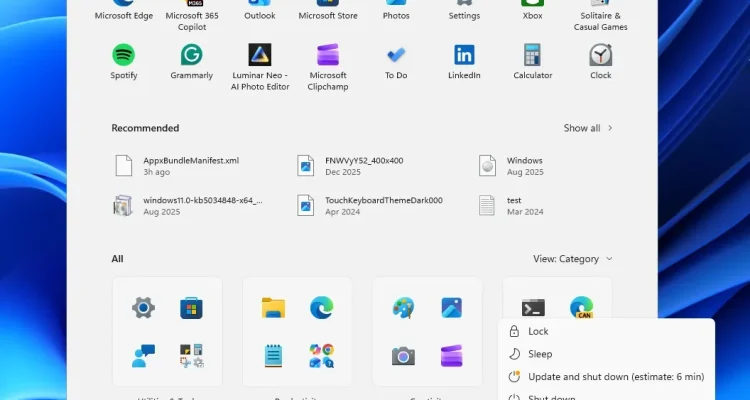The height and width of the screenshot is (400, 750).
Task: Click the 'Xbox' pinned app label
Action: pyautogui.click(x=532, y=16)
